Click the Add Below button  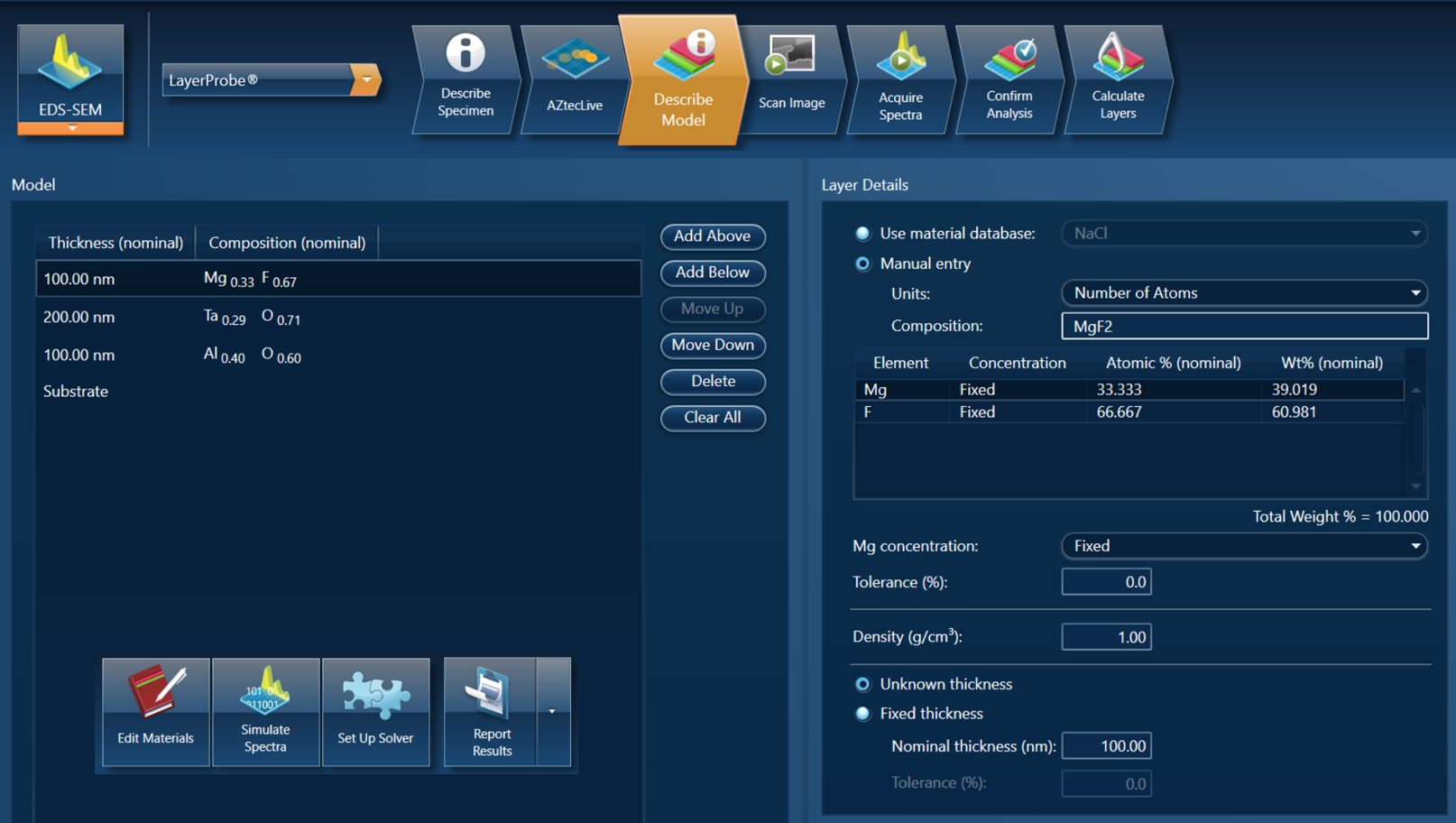coord(713,273)
